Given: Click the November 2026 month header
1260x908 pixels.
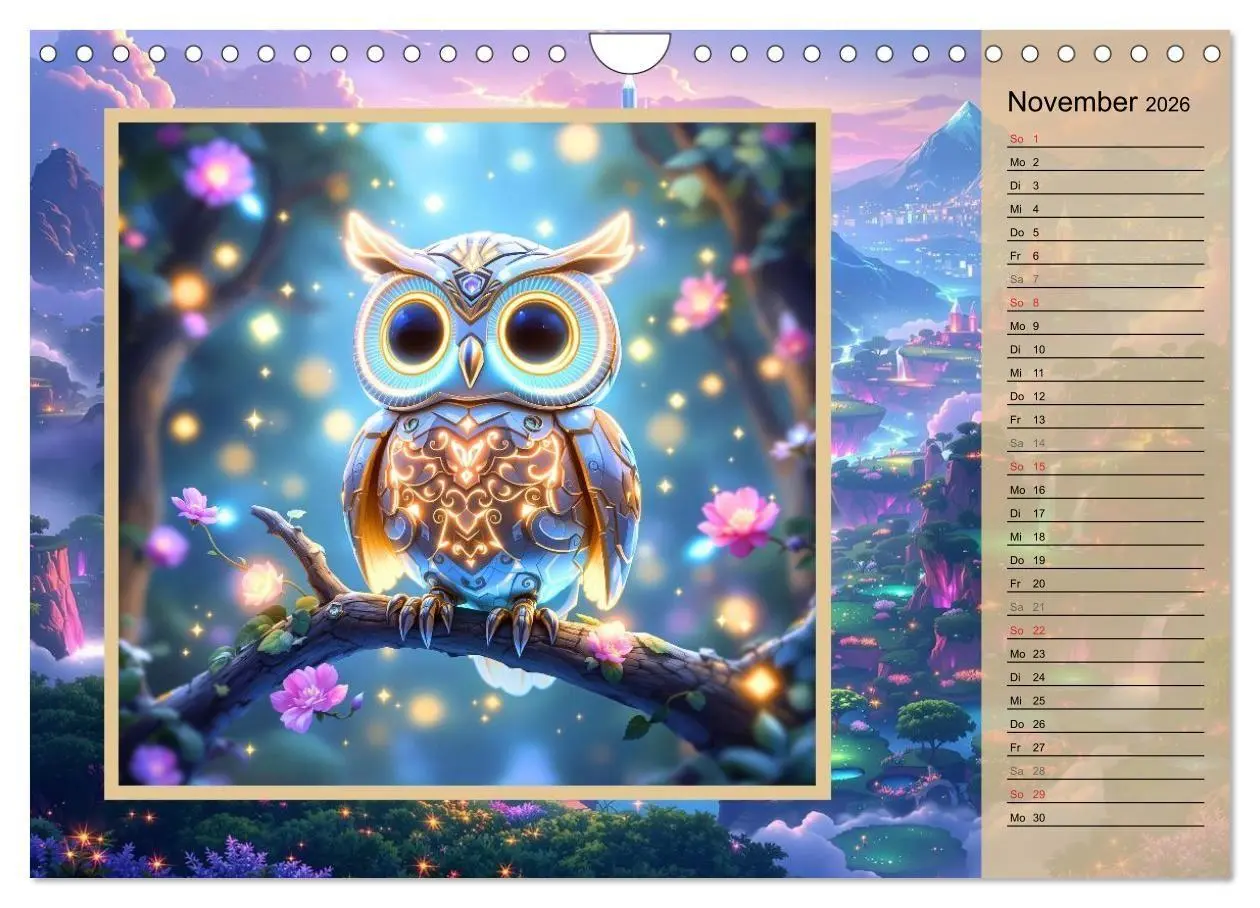Looking at the screenshot, I should click(x=1100, y=102).
